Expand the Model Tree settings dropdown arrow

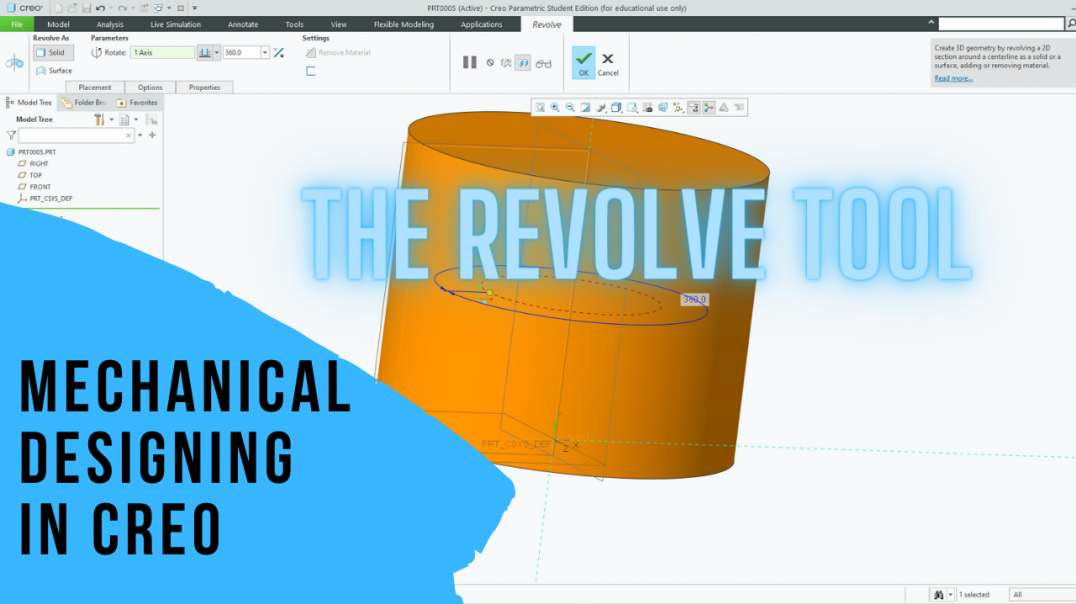pos(111,119)
